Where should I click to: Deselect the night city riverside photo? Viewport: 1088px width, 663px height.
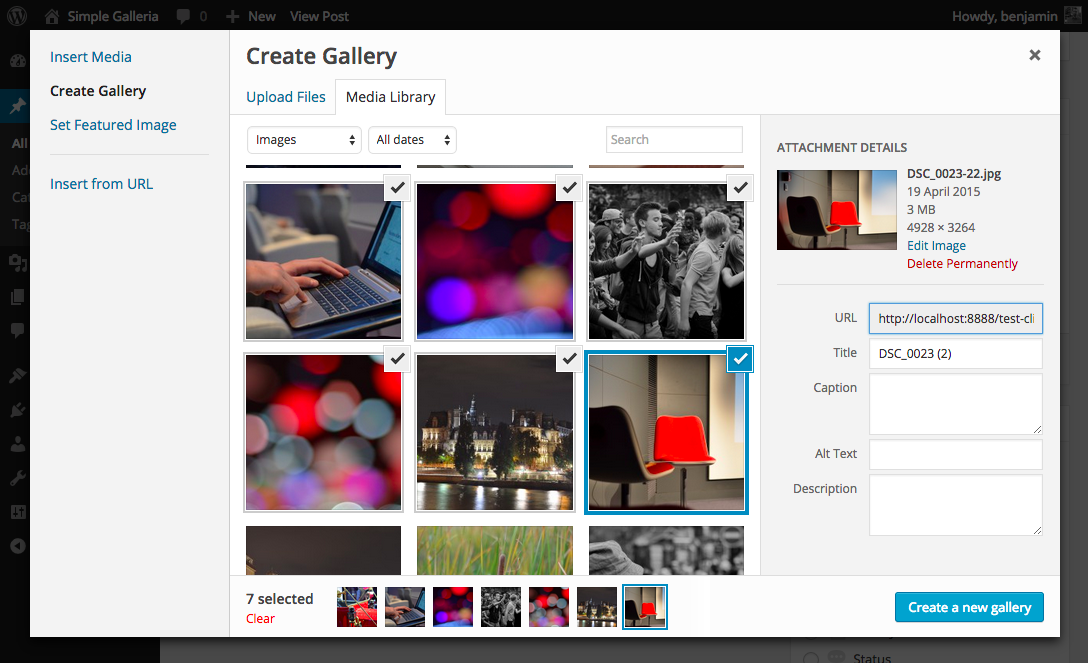coord(569,359)
